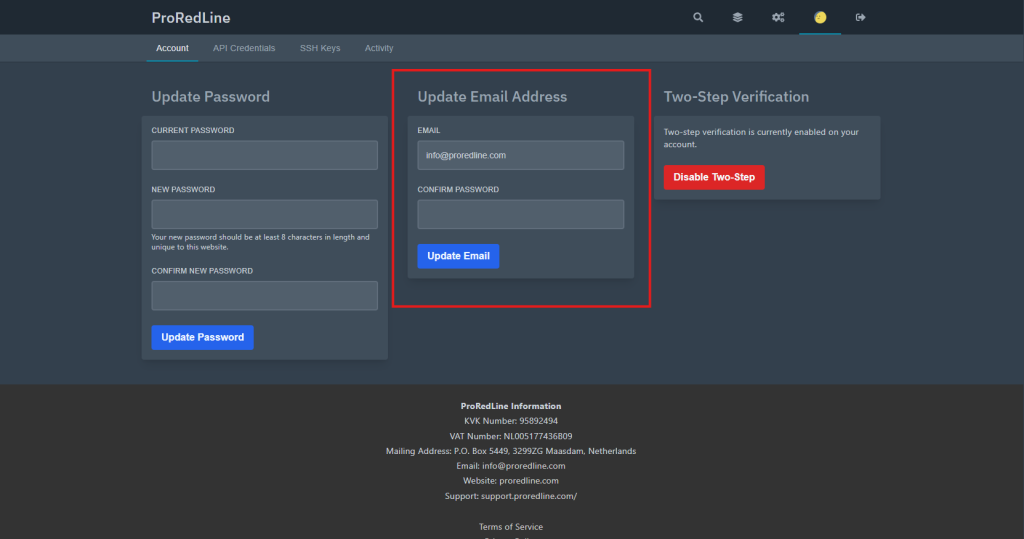Image resolution: width=1024 pixels, height=539 pixels.
Task: Click the KVK Number 95892494 text
Action: point(511,421)
